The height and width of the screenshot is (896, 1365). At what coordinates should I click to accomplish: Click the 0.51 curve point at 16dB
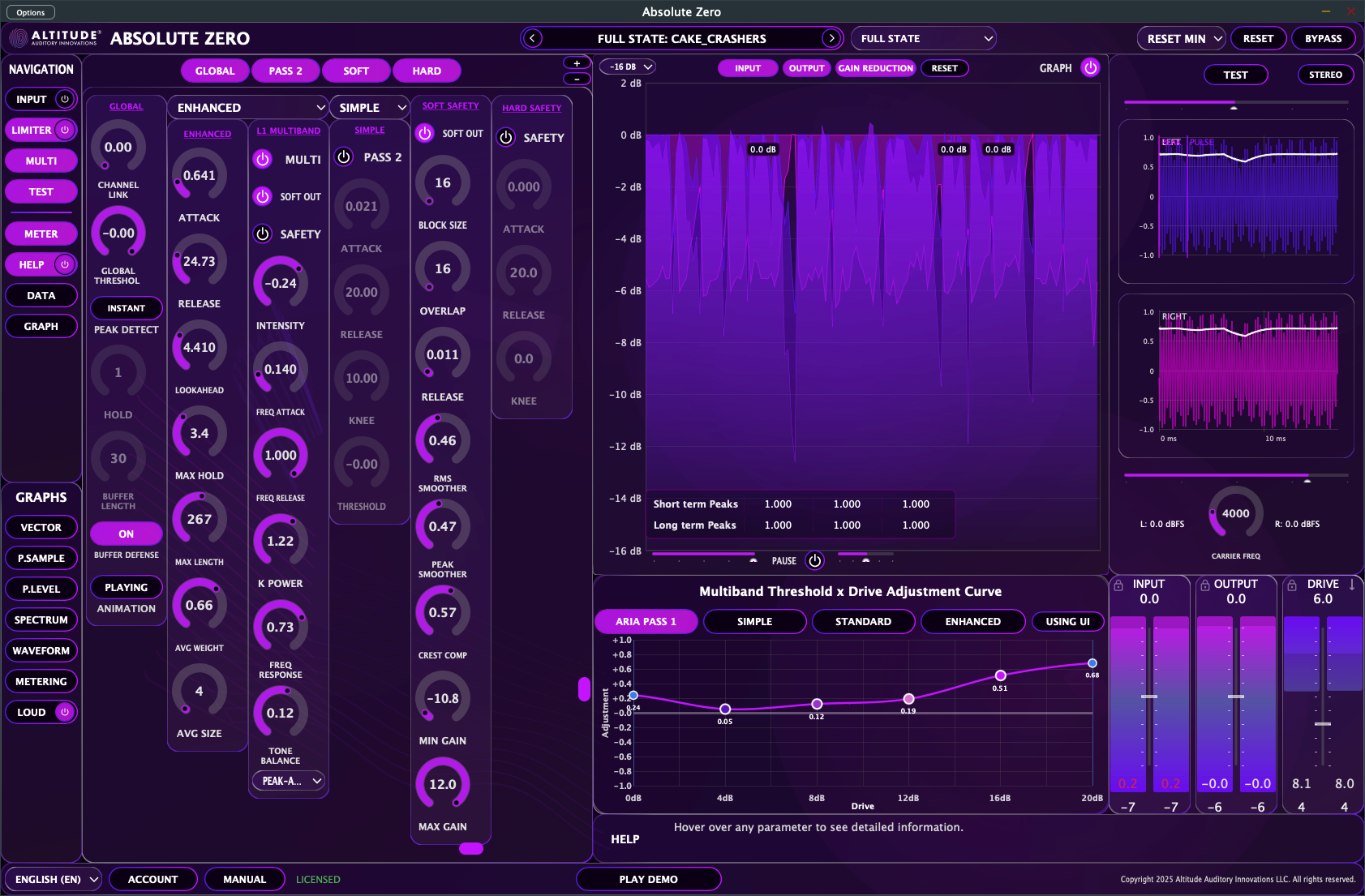point(1000,675)
